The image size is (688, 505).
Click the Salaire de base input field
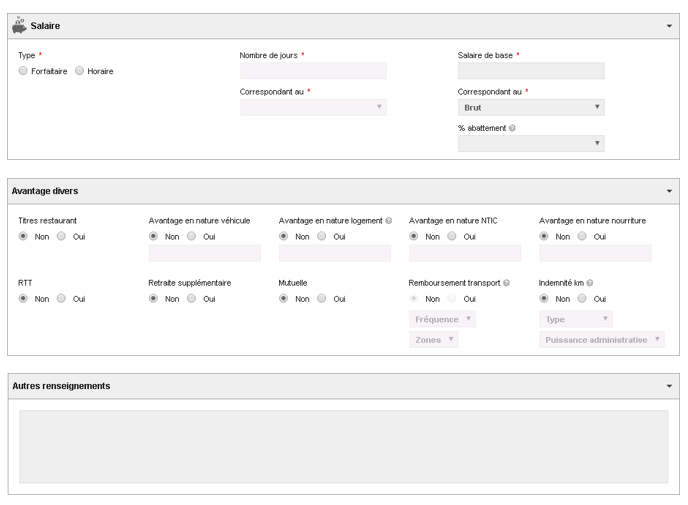pos(531,71)
